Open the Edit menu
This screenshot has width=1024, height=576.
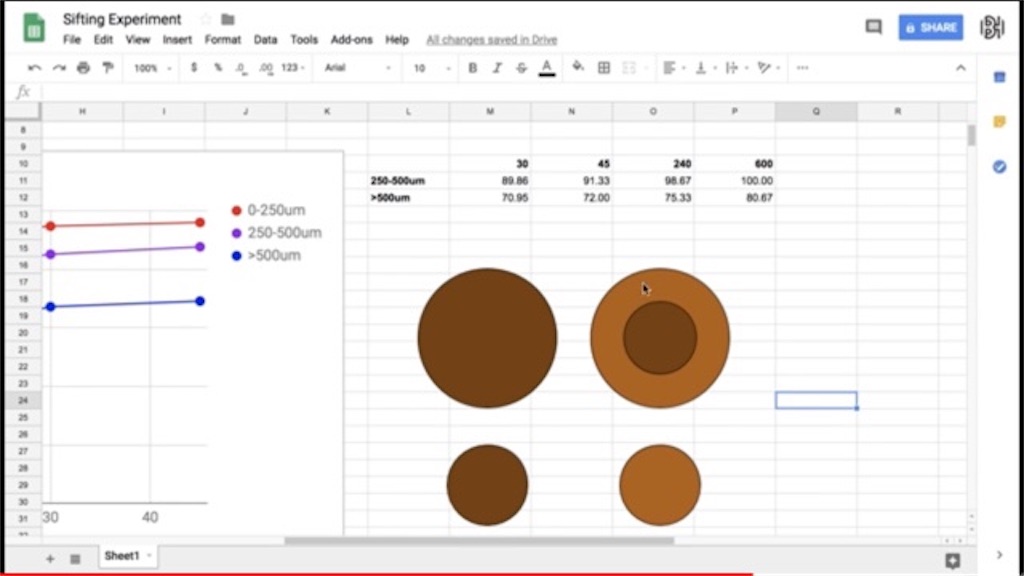pyautogui.click(x=103, y=40)
